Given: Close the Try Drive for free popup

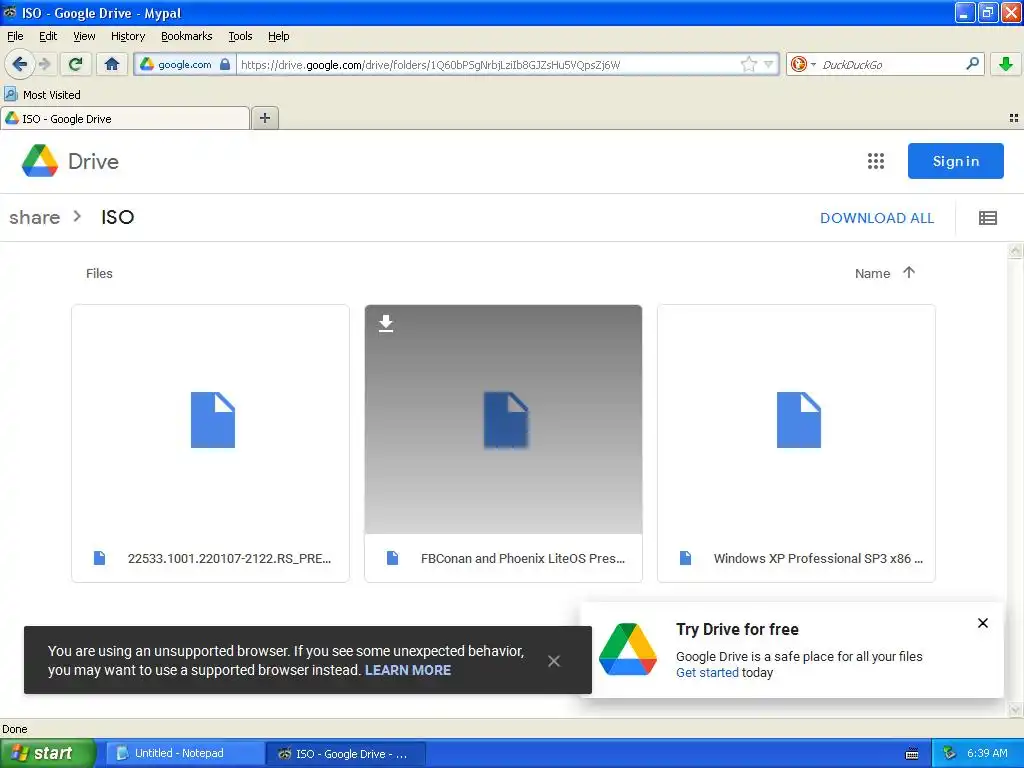Looking at the screenshot, I should [982, 623].
